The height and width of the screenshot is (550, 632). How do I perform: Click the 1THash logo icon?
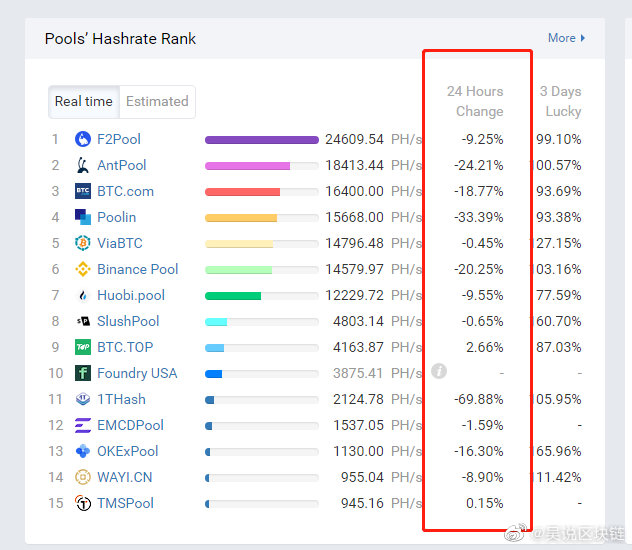[x=83, y=399]
